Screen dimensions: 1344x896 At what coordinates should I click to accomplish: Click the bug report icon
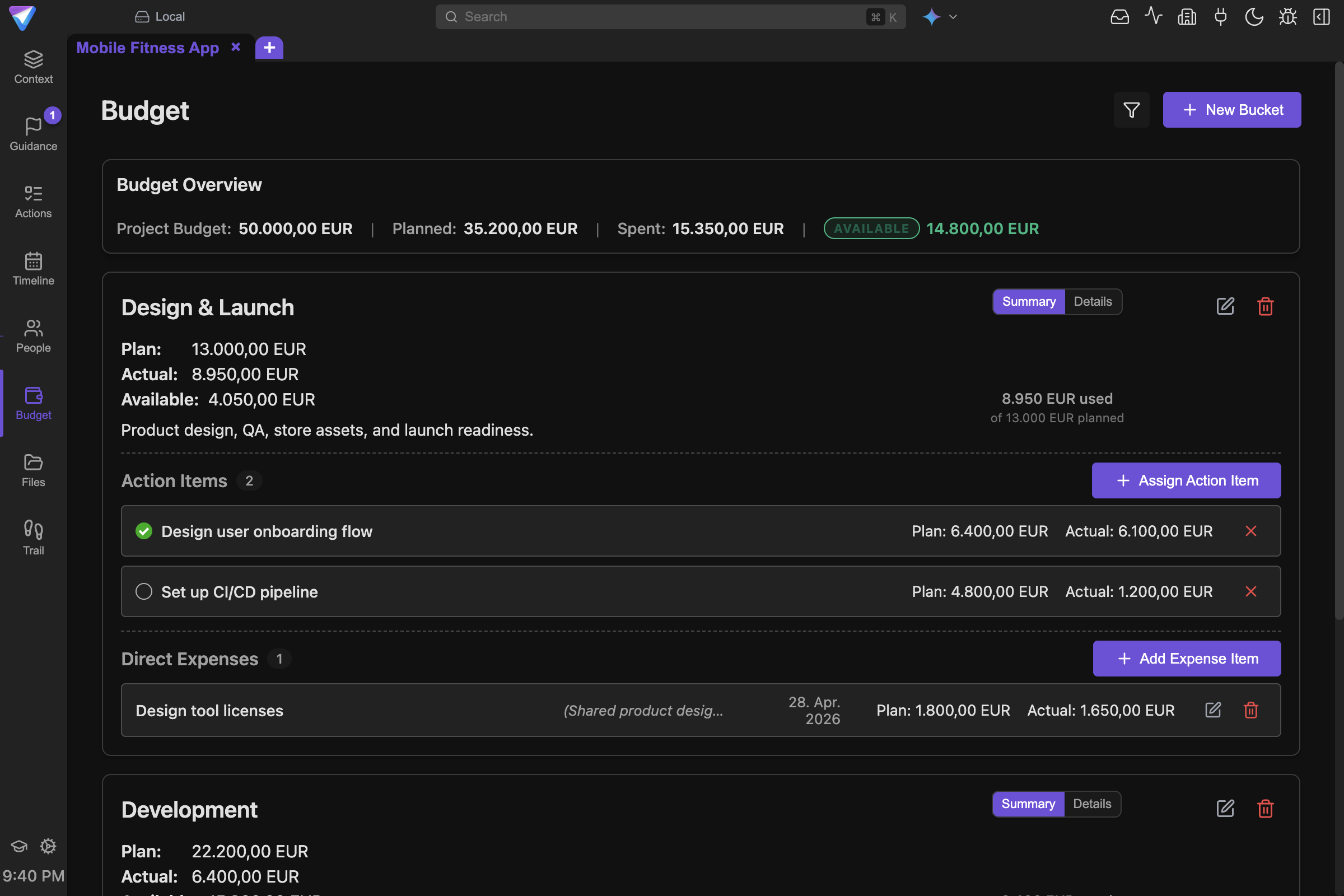tap(1288, 17)
